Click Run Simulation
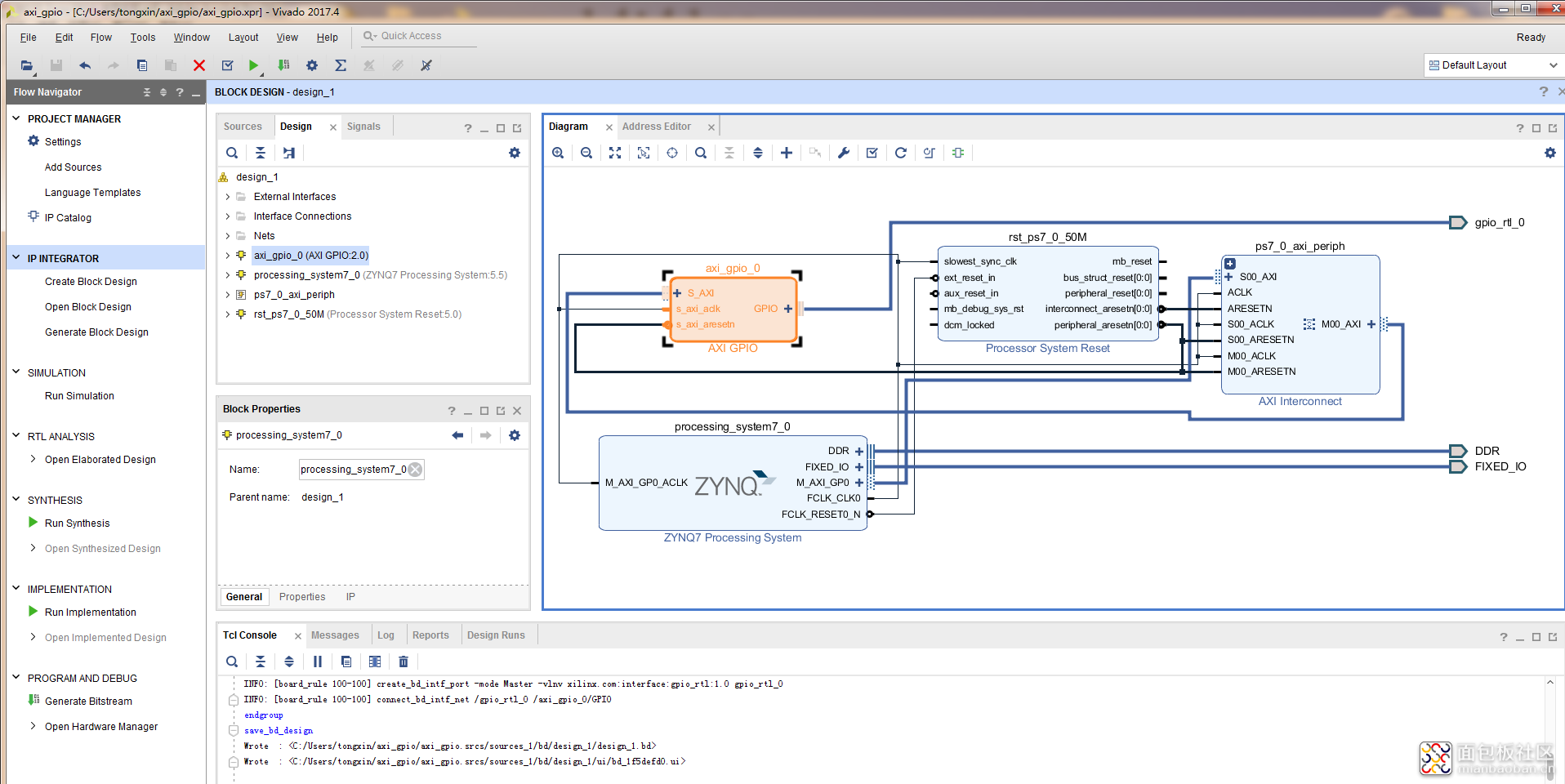Viewport: 1565px width, 784px height. 79,396
